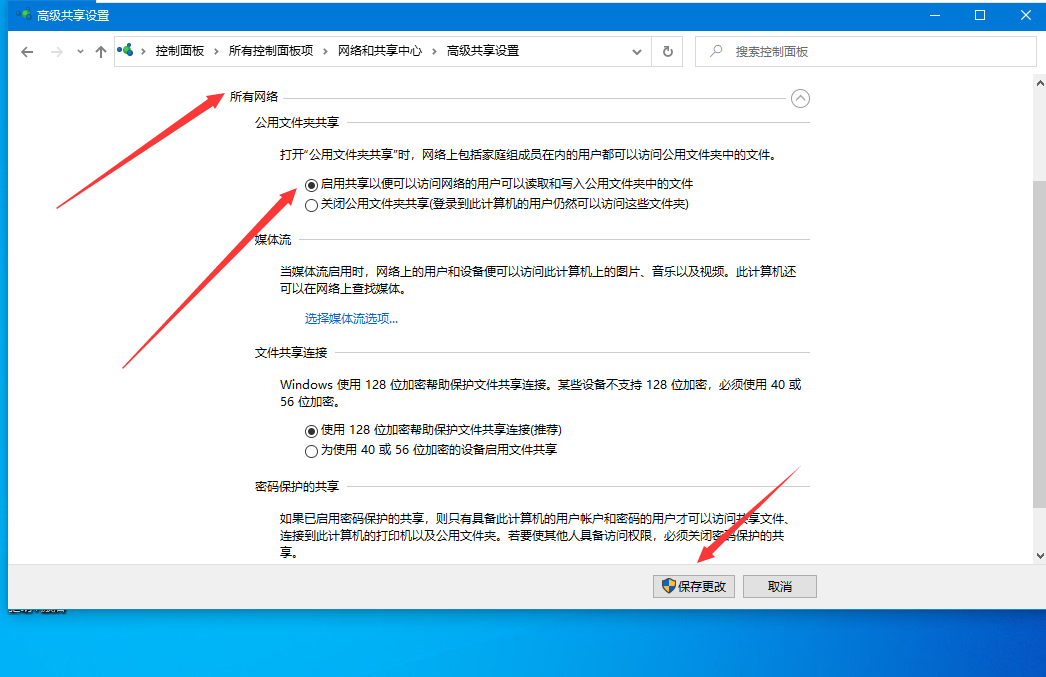
Task: Select 启用共享以便可以访问网络的用户 radio button
Action: click(311, 185)
